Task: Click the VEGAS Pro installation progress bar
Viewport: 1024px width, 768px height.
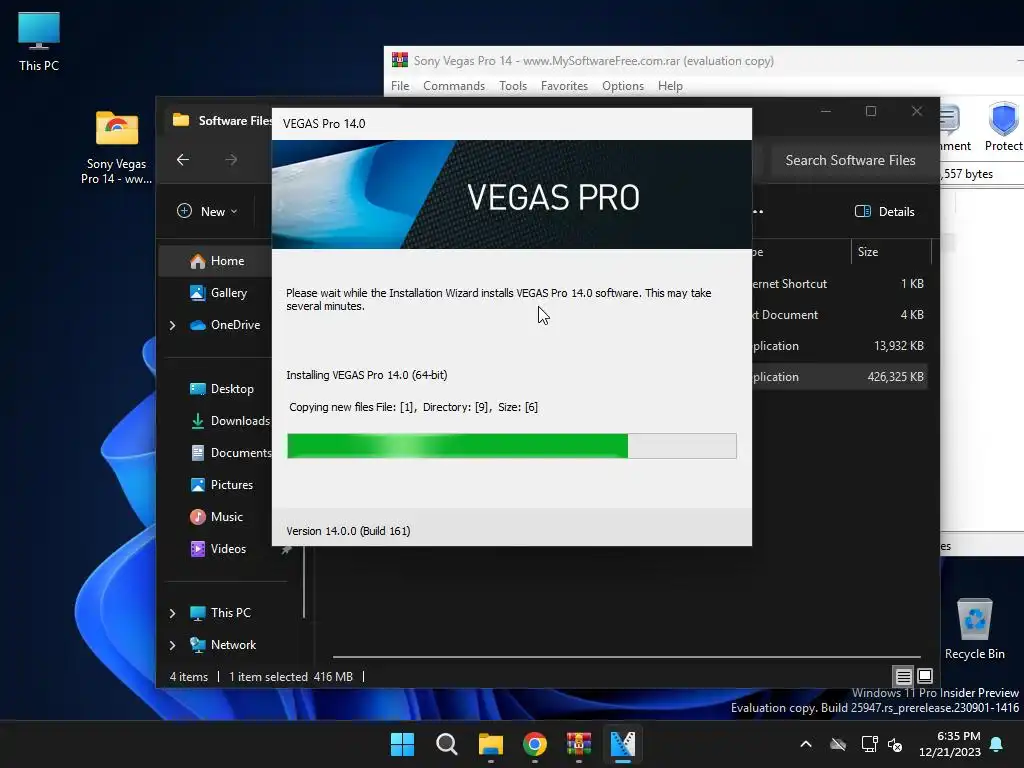Action: (512, 446)
